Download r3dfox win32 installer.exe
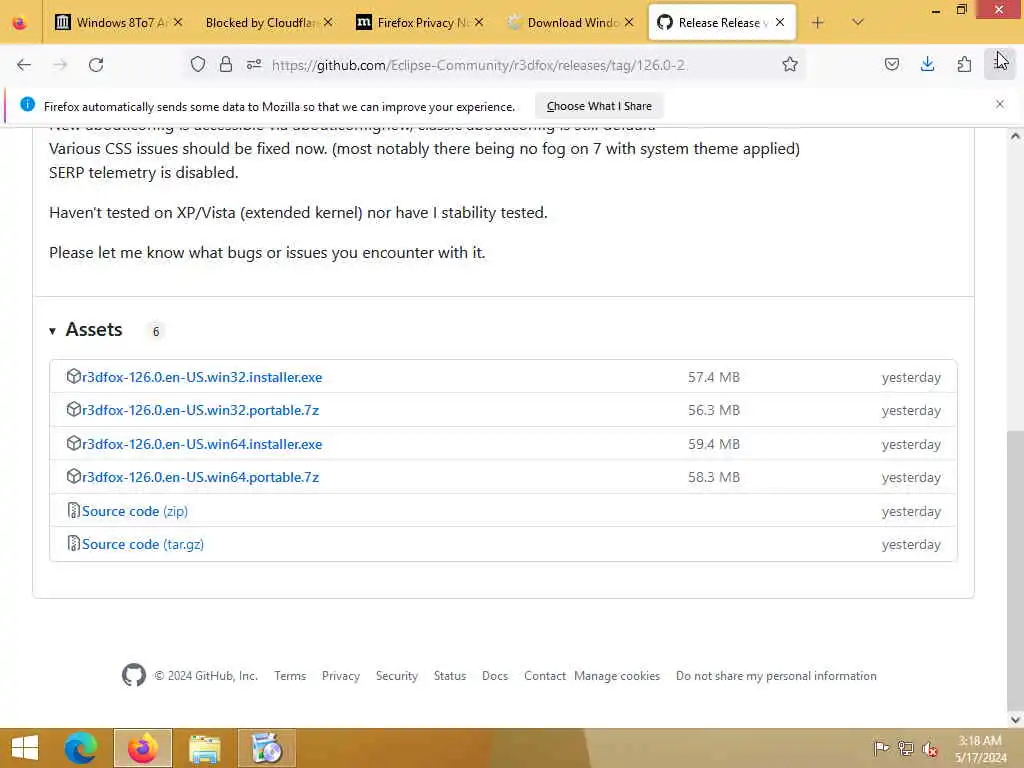 click(202, 377)
